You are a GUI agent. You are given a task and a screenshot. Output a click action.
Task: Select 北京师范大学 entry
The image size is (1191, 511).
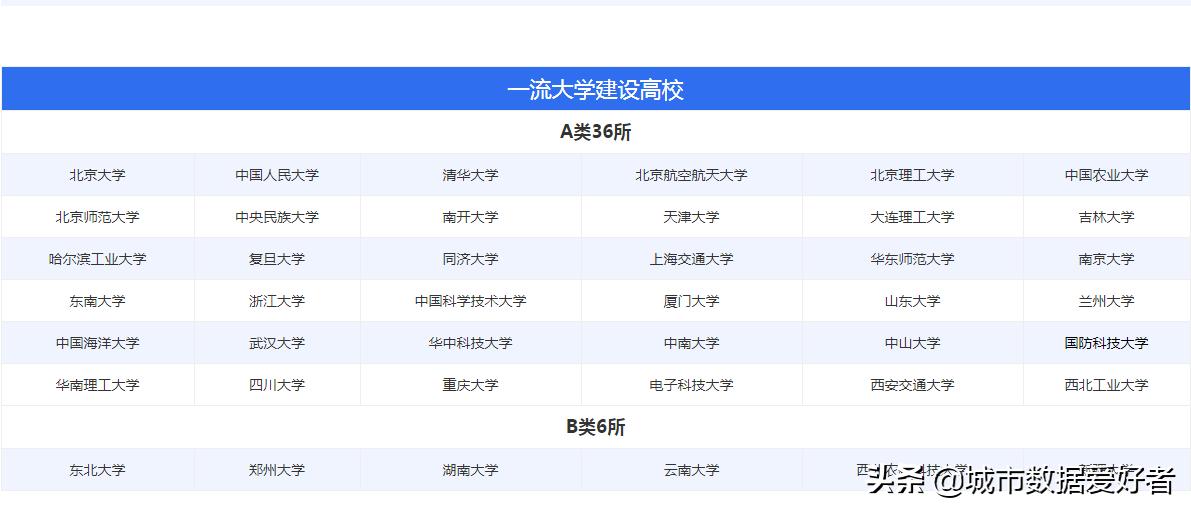coord(97,217)
